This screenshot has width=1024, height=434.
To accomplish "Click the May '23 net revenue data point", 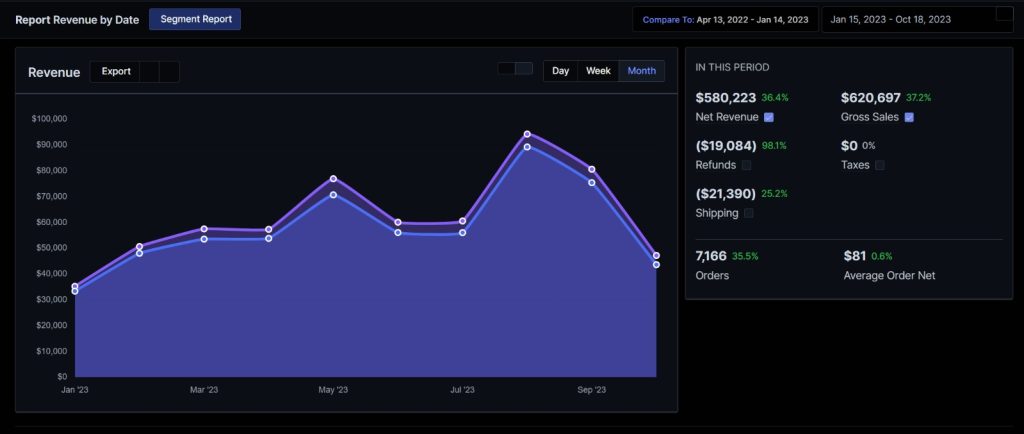I will [x=333, y=194].
